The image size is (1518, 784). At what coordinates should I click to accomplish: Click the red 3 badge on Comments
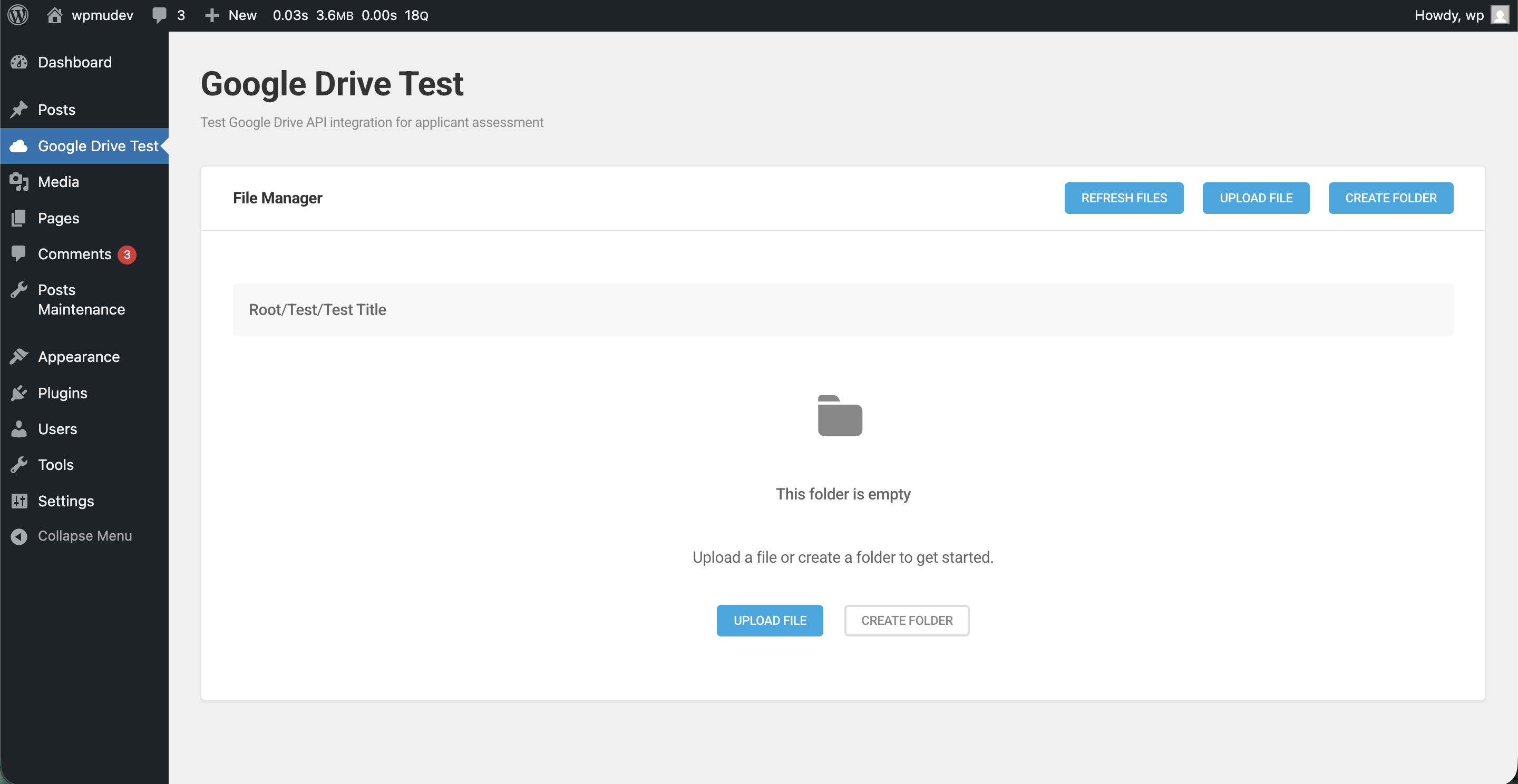126,254
